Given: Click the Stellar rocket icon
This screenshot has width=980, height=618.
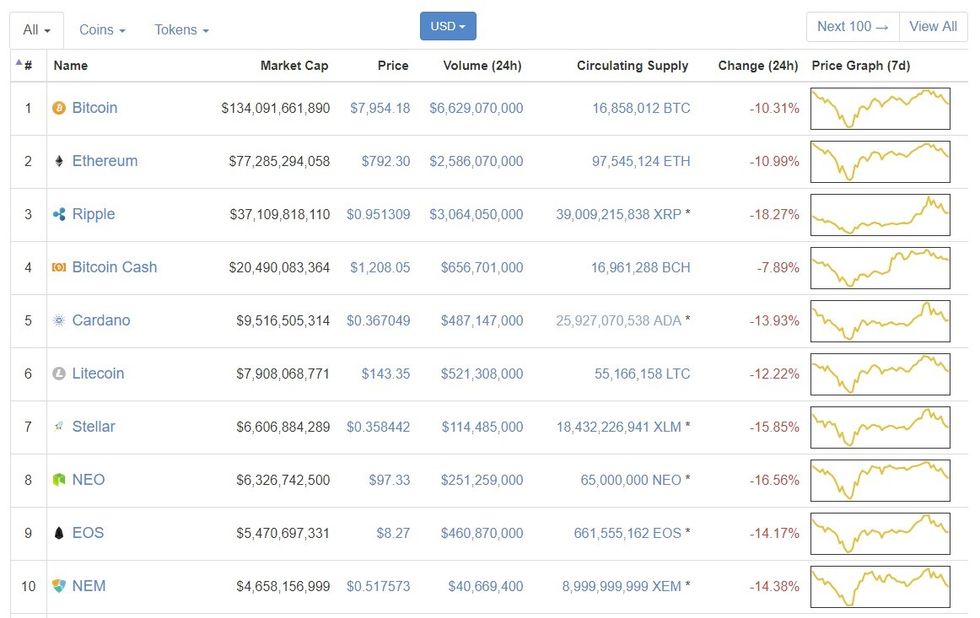Looking at the screenshot, I should [x=60, y=426].
